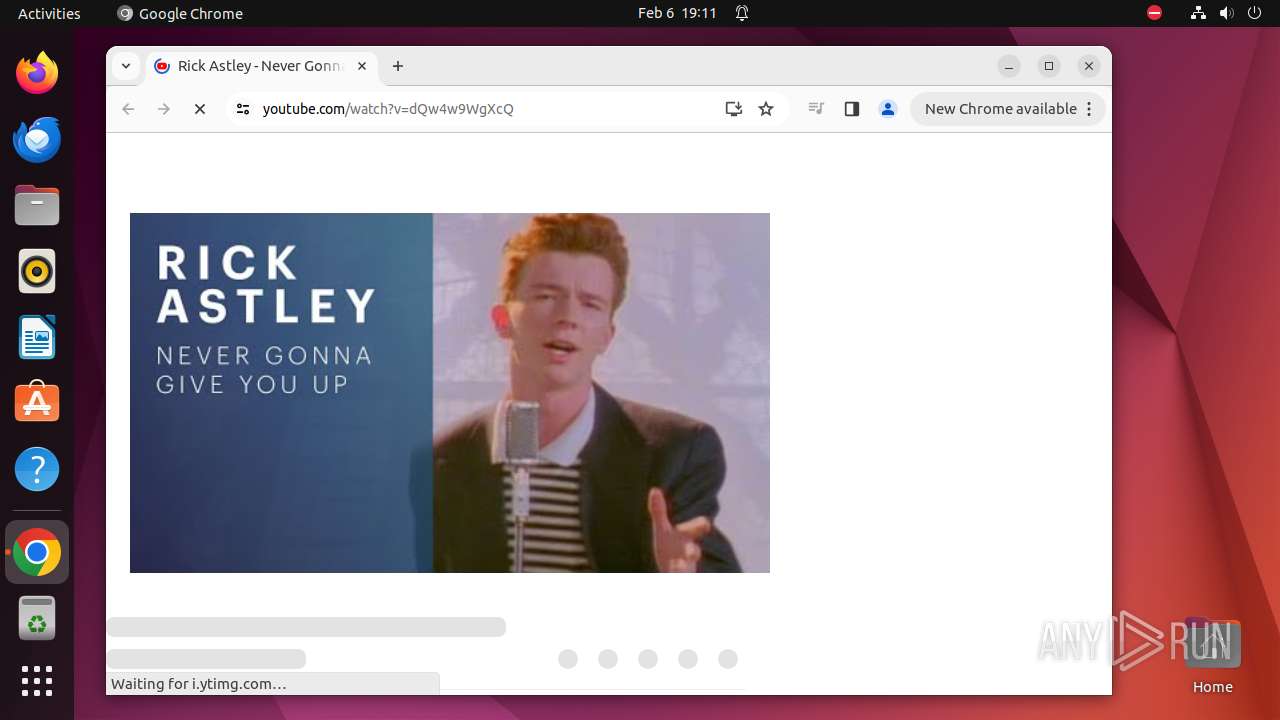Click the red do-not-disturb indicator

1154,13
